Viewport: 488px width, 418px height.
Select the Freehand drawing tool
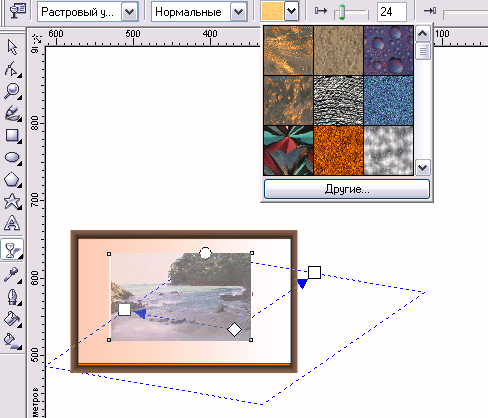click(12, 113)
